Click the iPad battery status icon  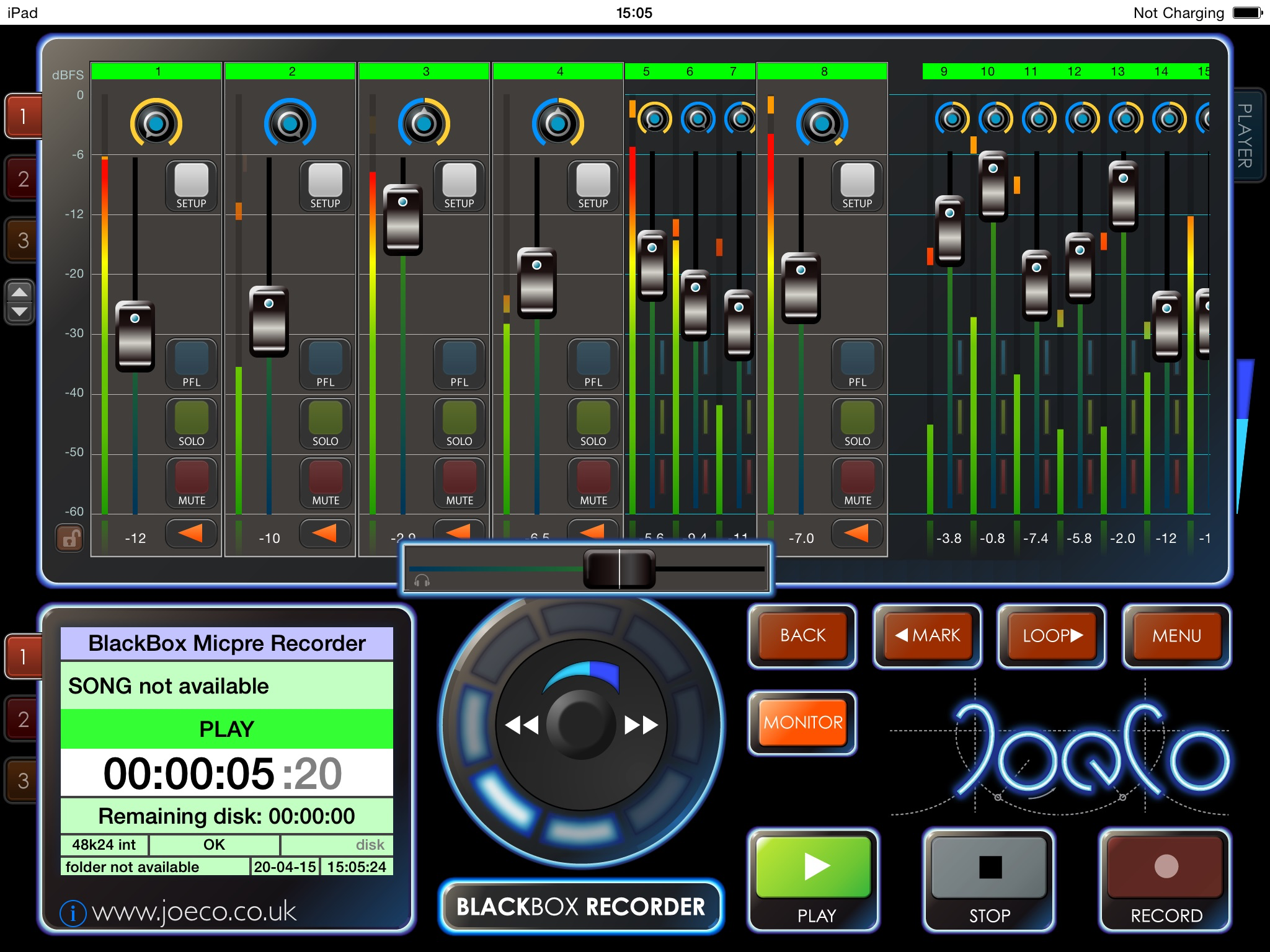click(x=1248, y=12)
